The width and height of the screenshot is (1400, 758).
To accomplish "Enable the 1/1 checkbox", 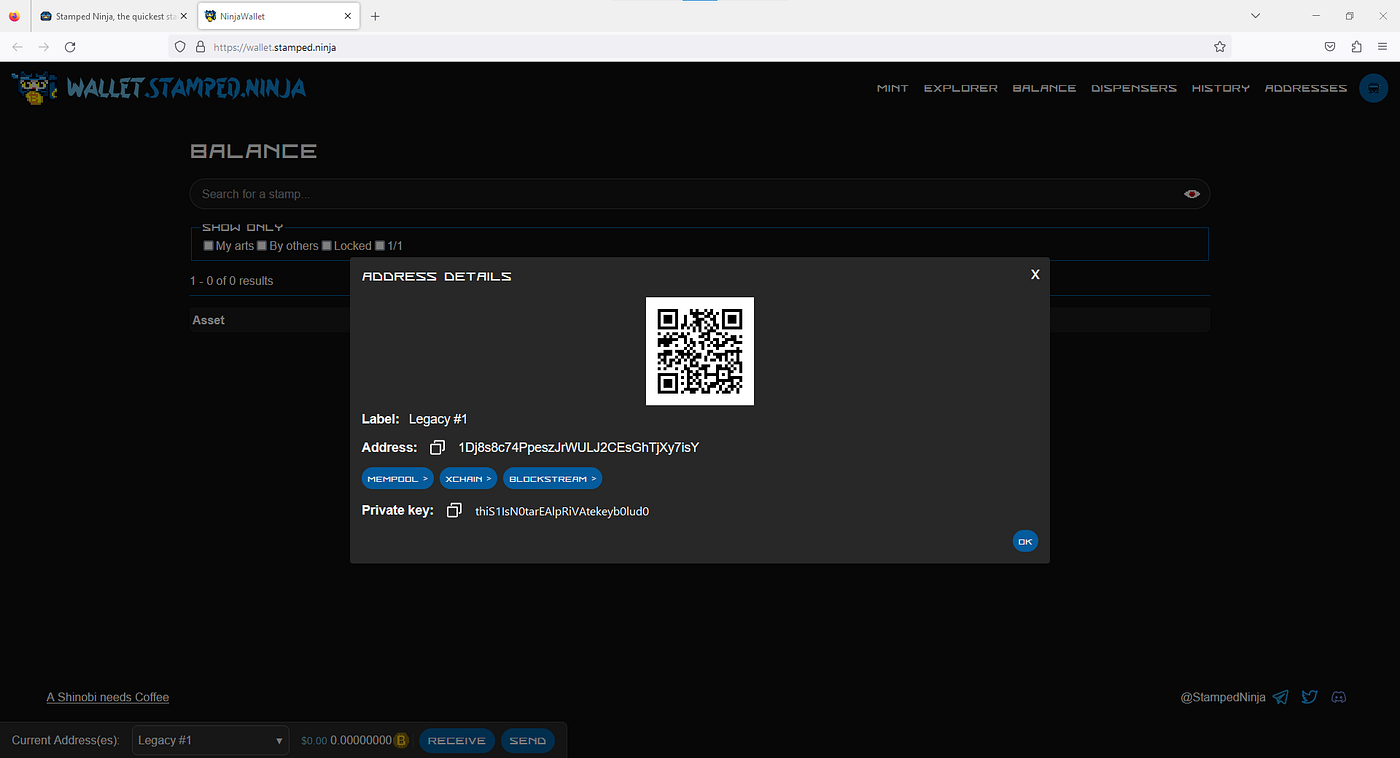I will [x=380, y=245].
